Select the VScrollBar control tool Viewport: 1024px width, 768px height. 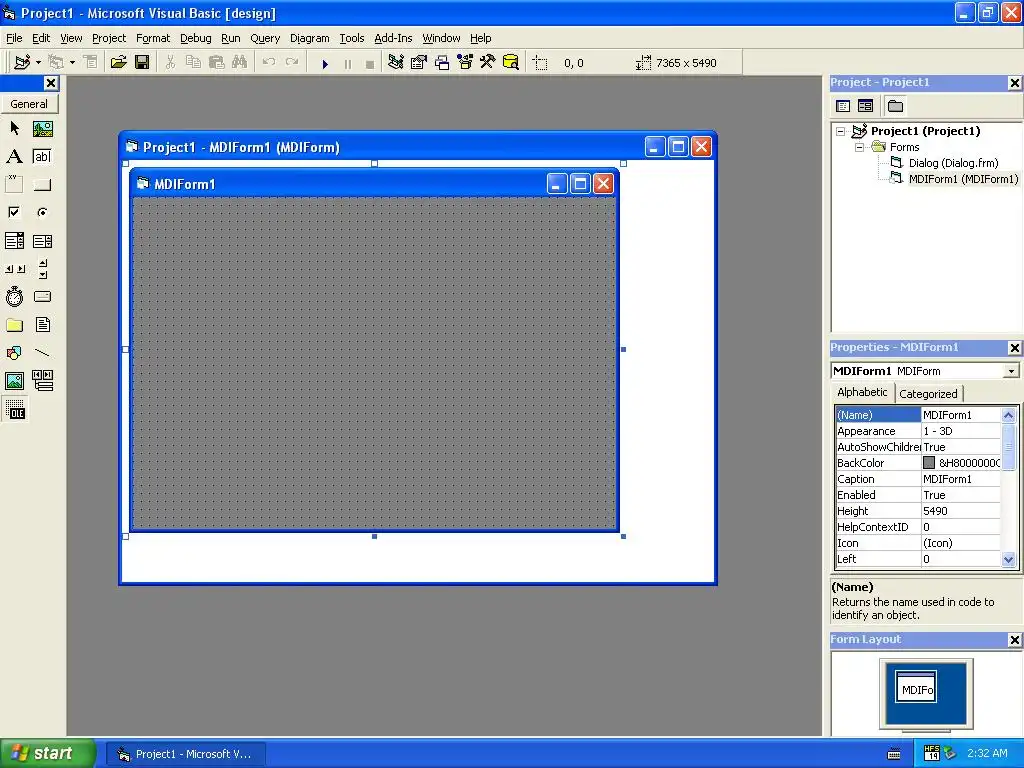[x=42, y=268]
